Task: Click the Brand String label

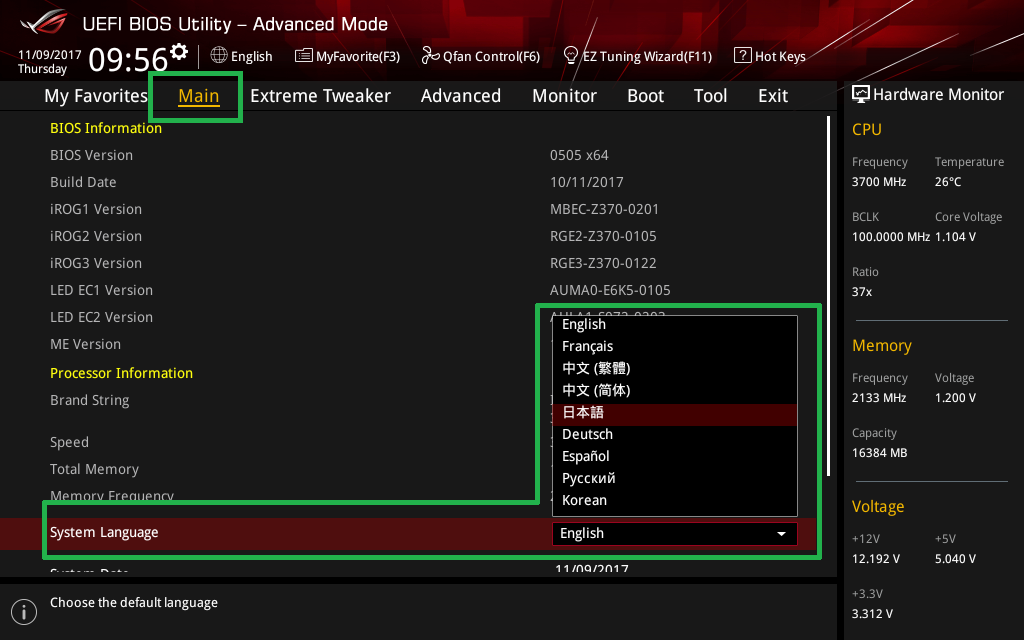Action: point(89,400)
